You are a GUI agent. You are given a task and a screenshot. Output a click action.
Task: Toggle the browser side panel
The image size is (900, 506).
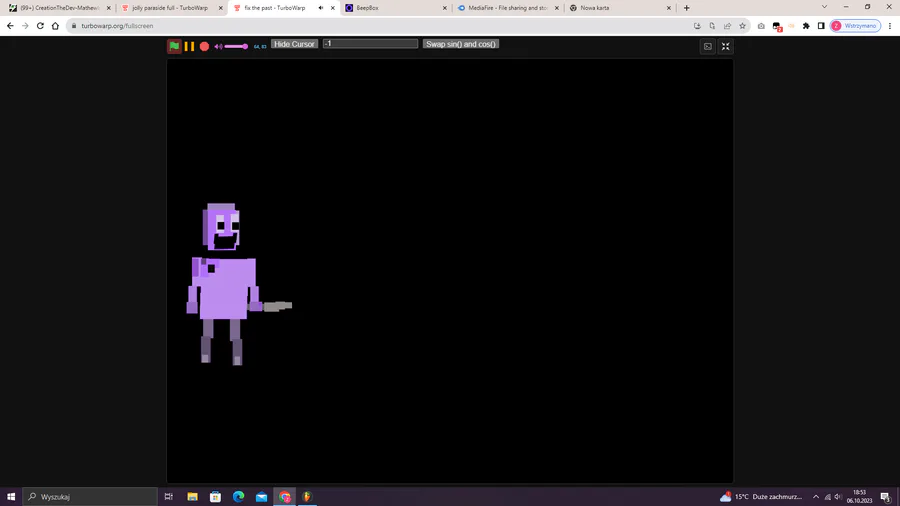point(821,26)
